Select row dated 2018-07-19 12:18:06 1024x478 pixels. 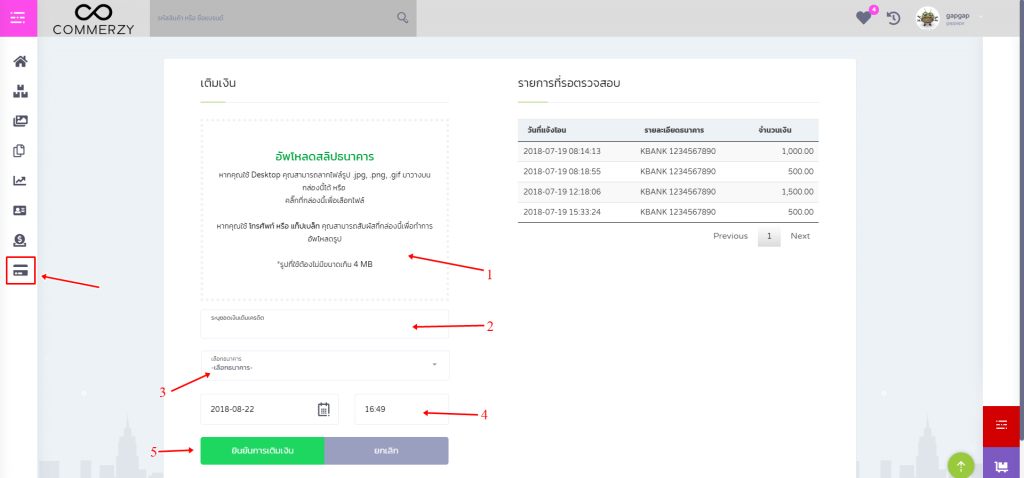point(668,192)
